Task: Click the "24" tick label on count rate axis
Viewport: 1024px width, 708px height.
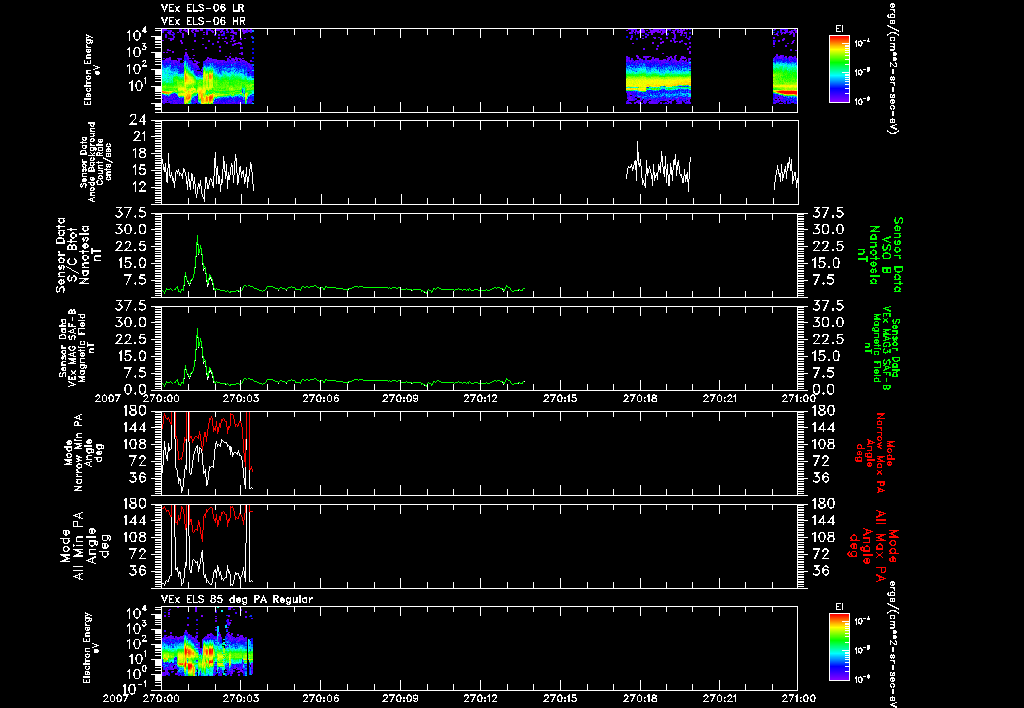Action: point(137,120)
